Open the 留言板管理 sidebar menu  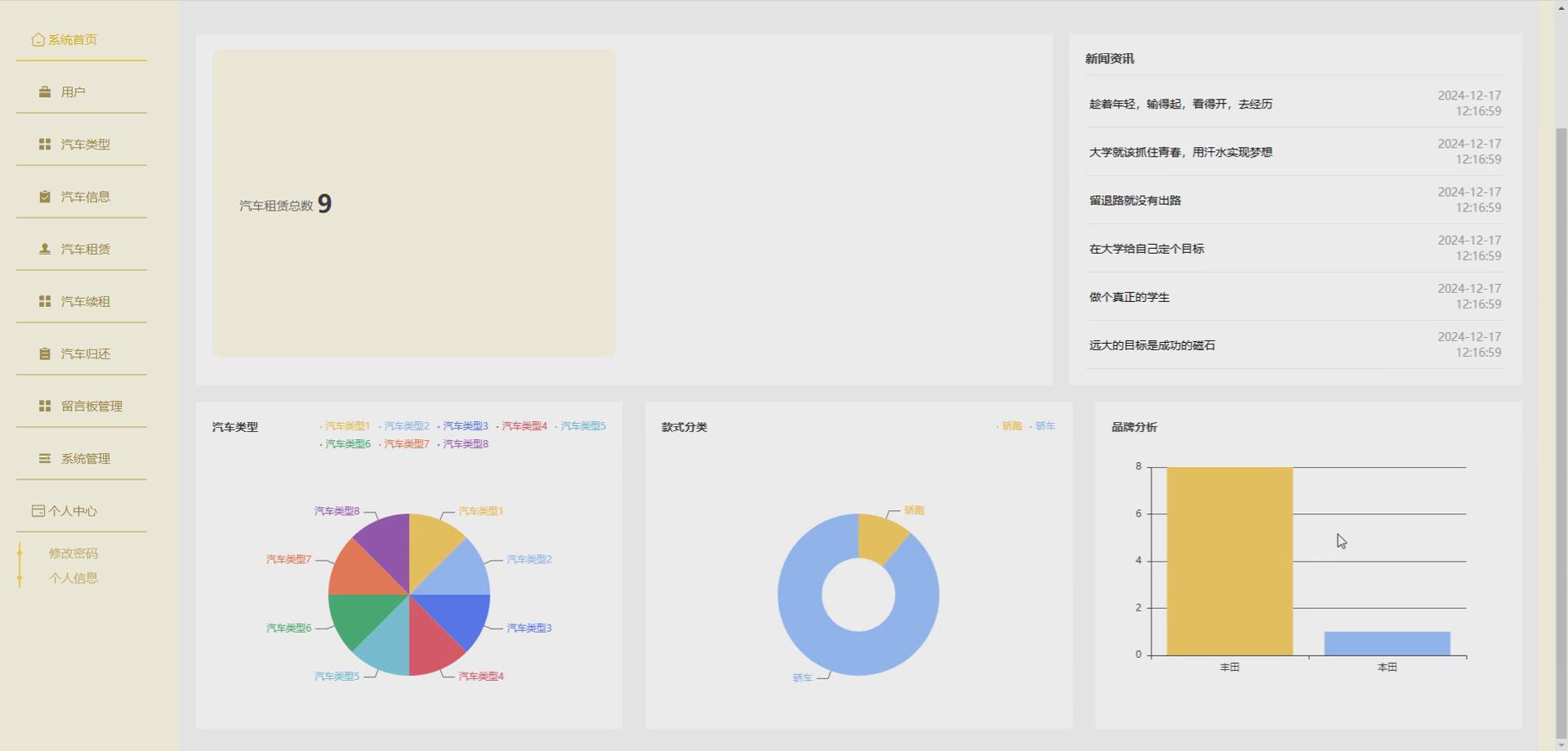82,406
